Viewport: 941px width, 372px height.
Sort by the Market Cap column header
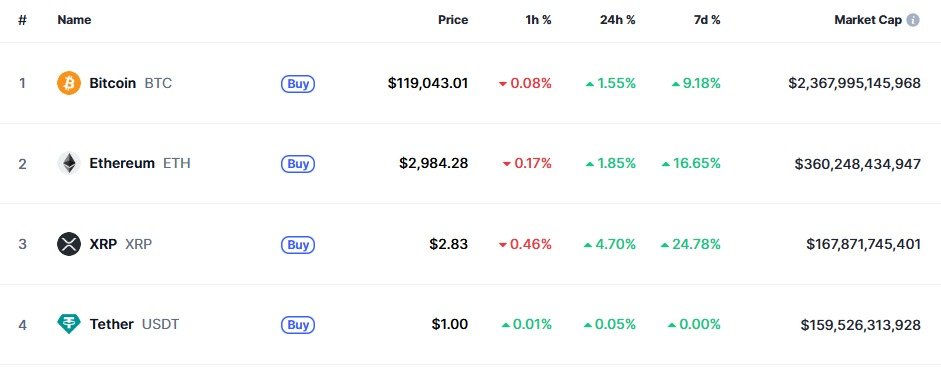coord(868,20)
